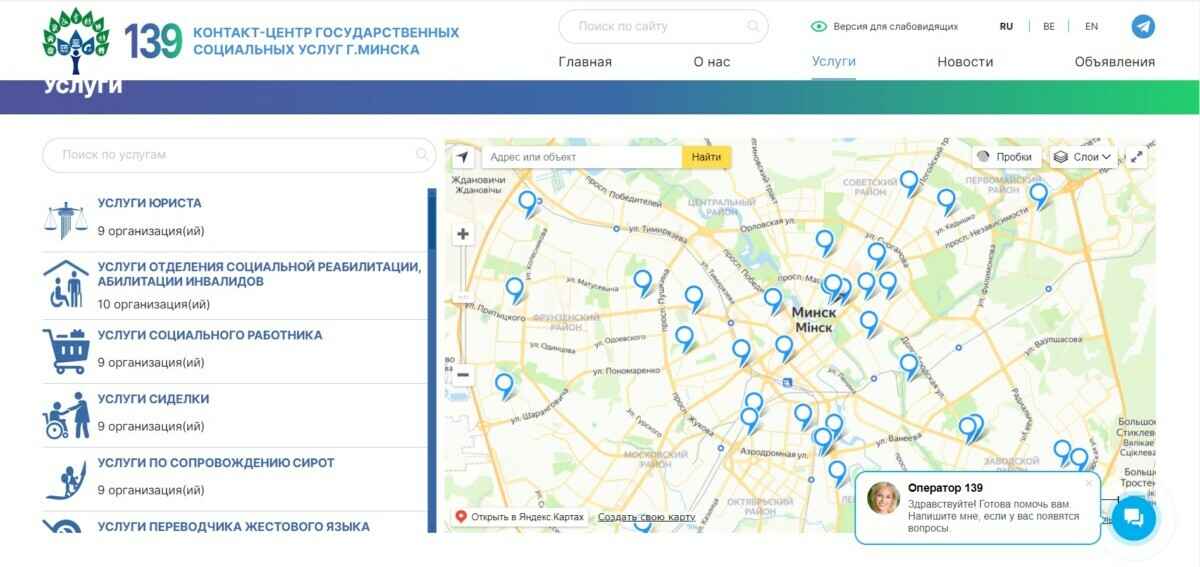Click the contact-center title text
The image size is (1200, 567).
326,41
